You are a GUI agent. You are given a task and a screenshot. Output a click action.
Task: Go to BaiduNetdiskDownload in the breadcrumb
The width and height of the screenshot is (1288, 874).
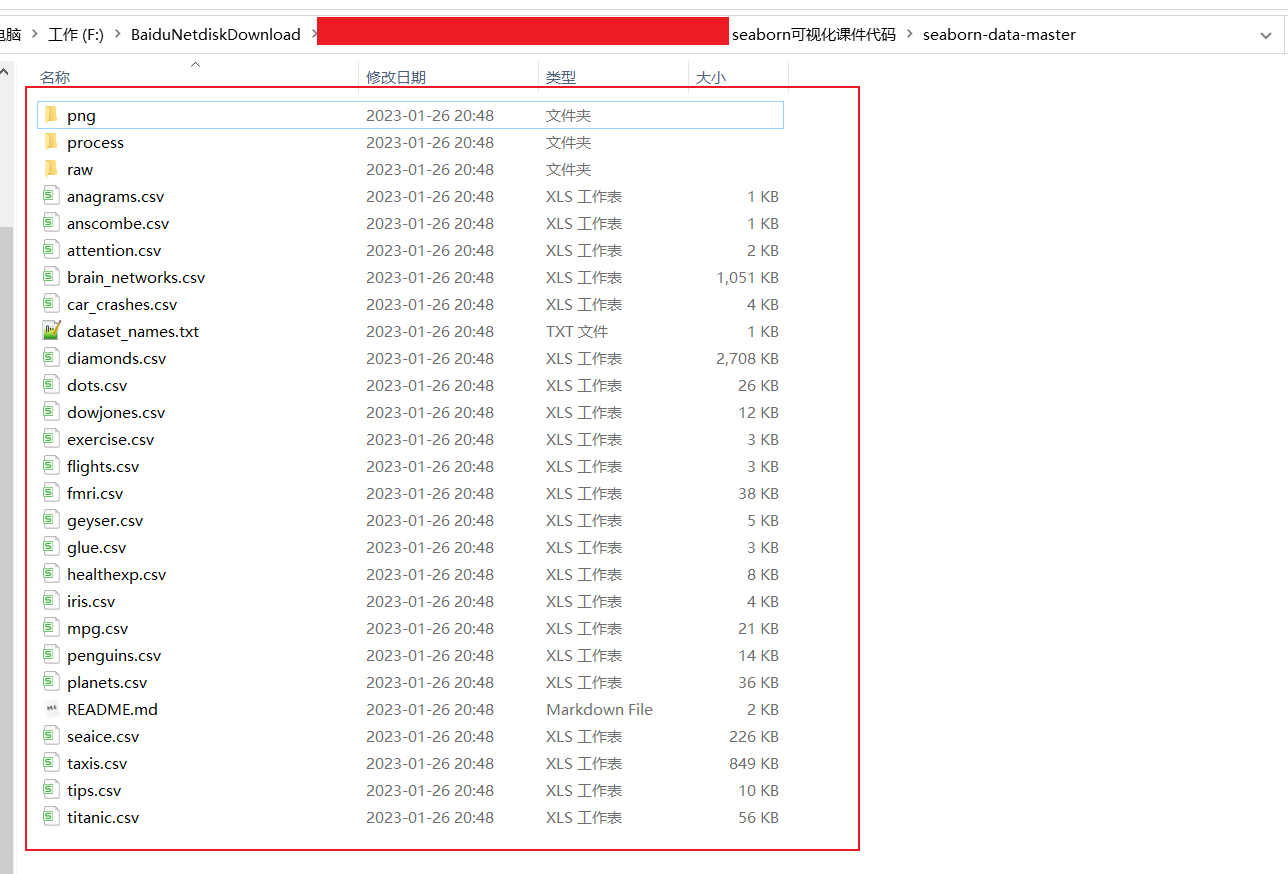click(x=215, y=34)
